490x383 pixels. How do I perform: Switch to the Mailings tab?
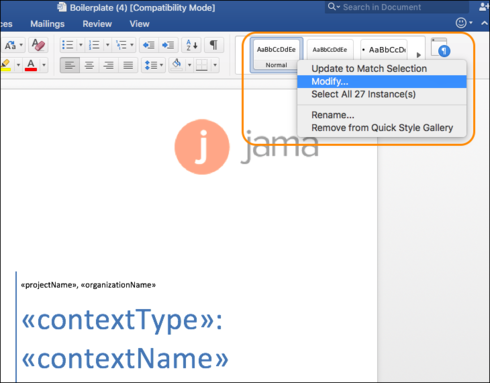coord(47,24)
